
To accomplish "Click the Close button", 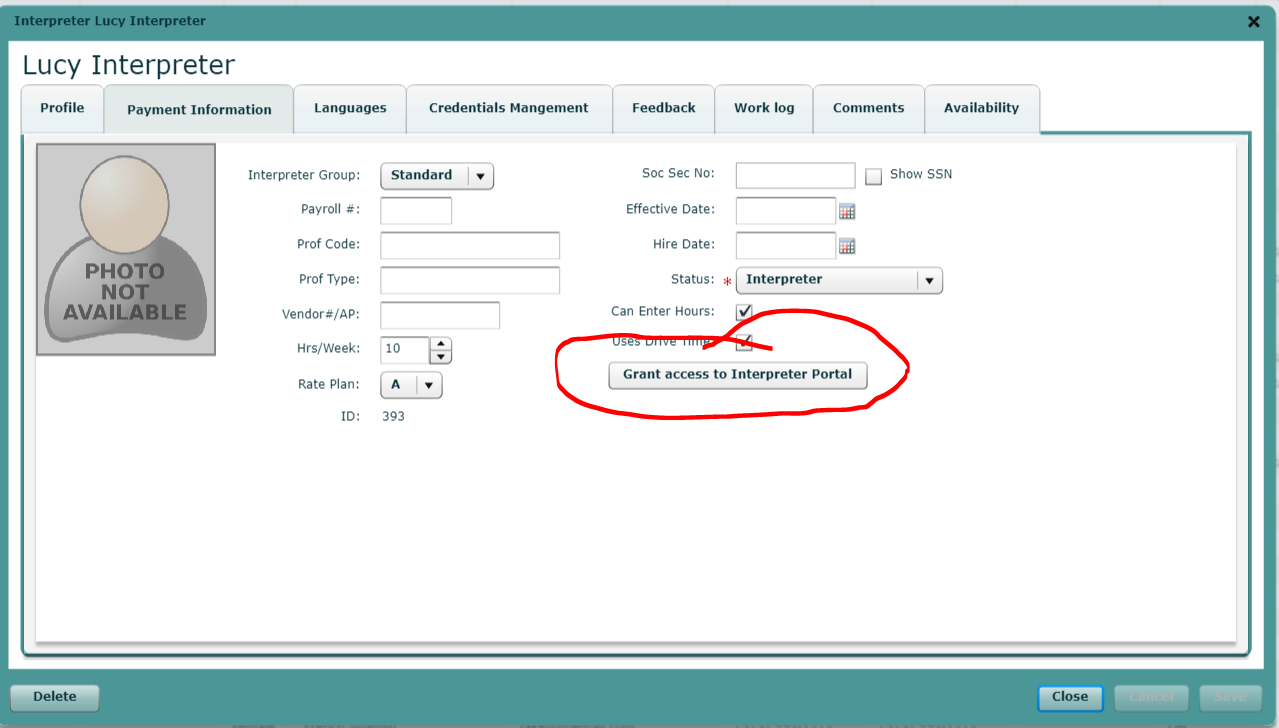I will [1070, 697].
